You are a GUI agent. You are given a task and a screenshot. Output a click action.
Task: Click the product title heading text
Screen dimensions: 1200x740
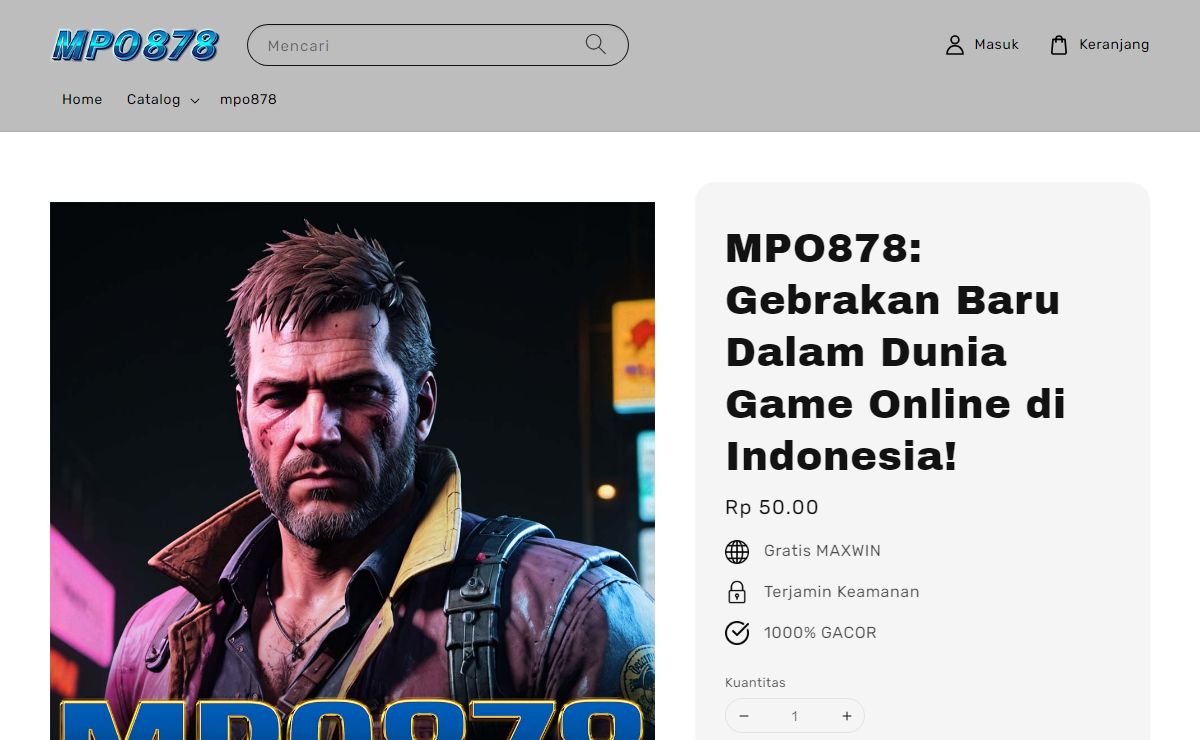click(x=895, y=351)
